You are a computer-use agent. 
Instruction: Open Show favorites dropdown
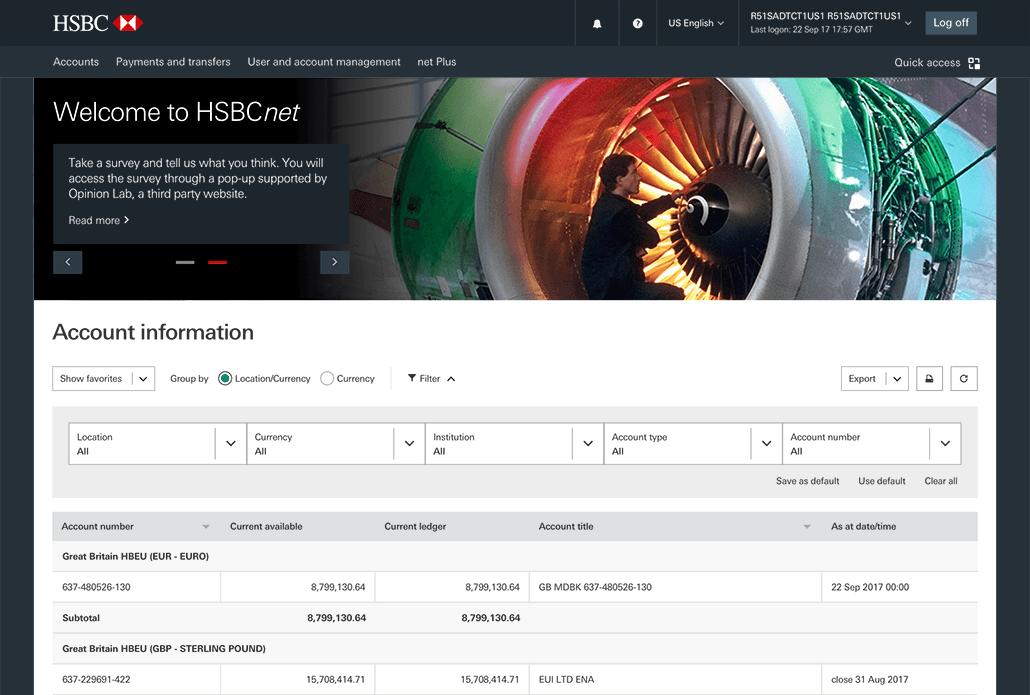[103, 378]
